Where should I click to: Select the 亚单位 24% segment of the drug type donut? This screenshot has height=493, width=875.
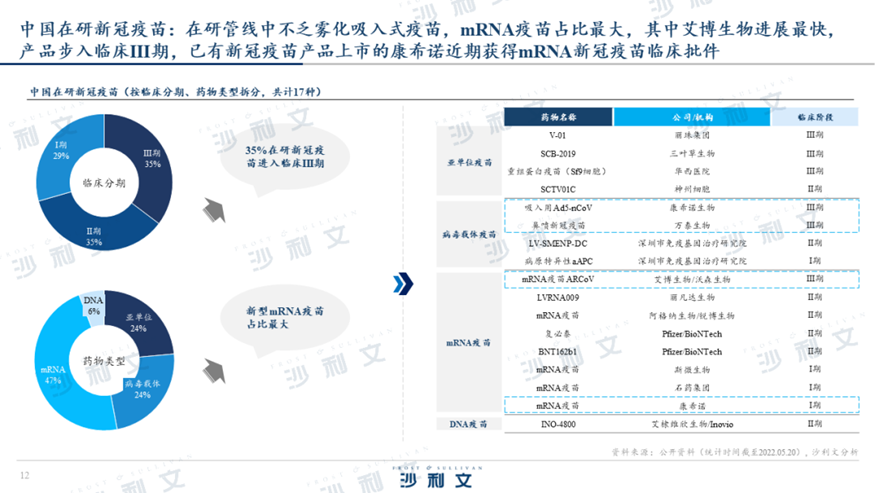click(x=140, y=322)
